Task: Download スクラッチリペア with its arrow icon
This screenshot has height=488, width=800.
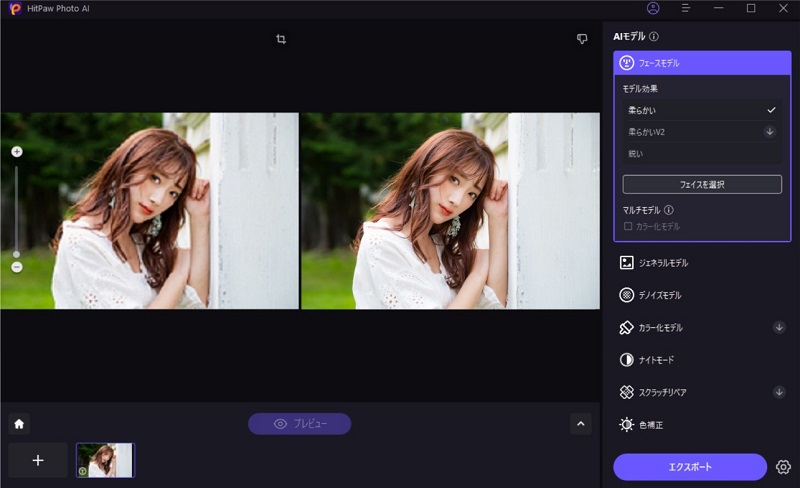Action: click(x=779, y=392)
